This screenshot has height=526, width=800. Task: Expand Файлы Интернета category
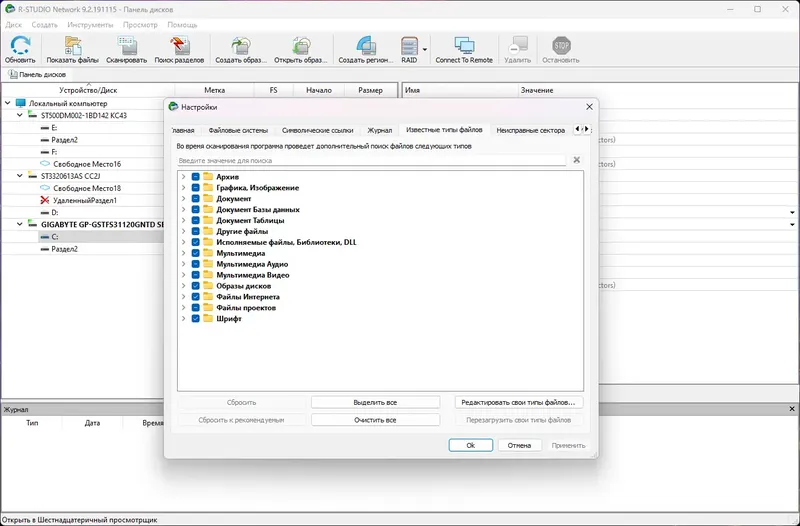[x=183, y=296]
